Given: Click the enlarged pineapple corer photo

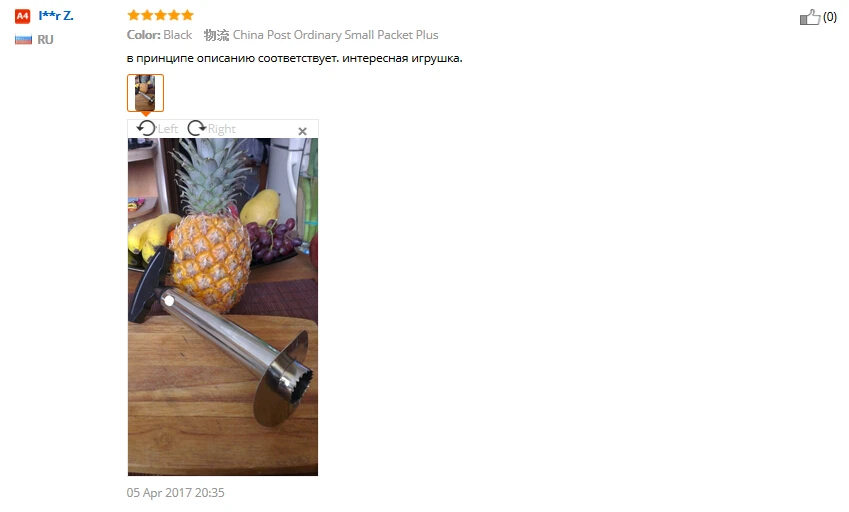Looking at the screenshot, I should click(x=223, y=307).
